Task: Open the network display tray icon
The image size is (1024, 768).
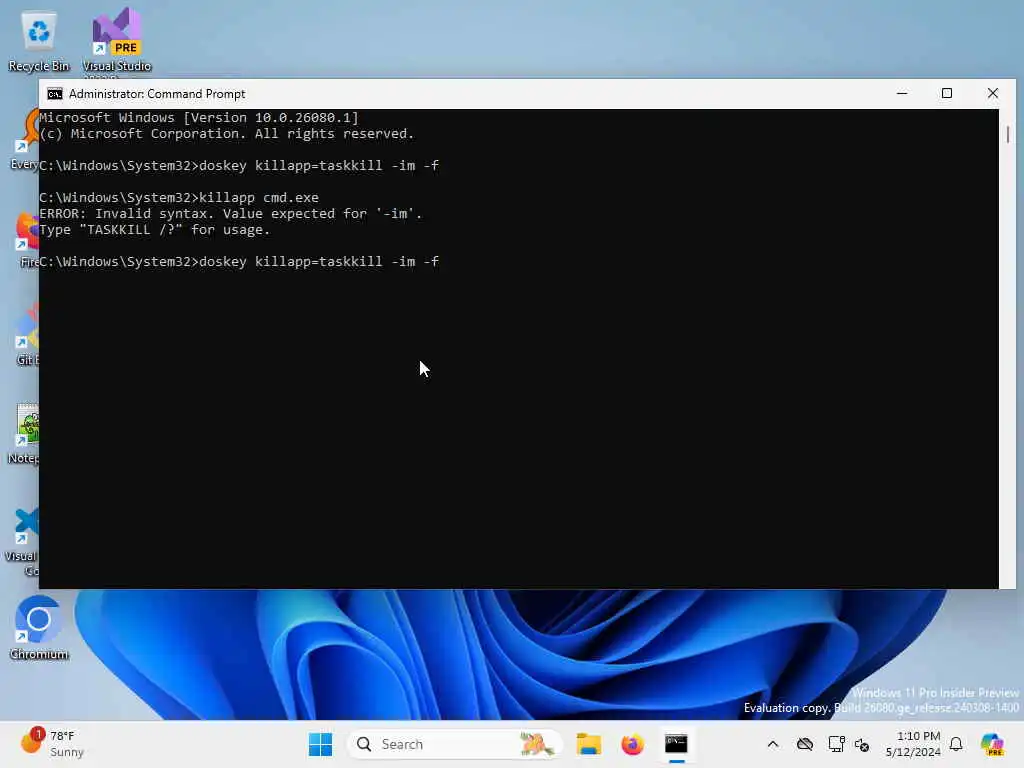Action: (x=836, y=744)
